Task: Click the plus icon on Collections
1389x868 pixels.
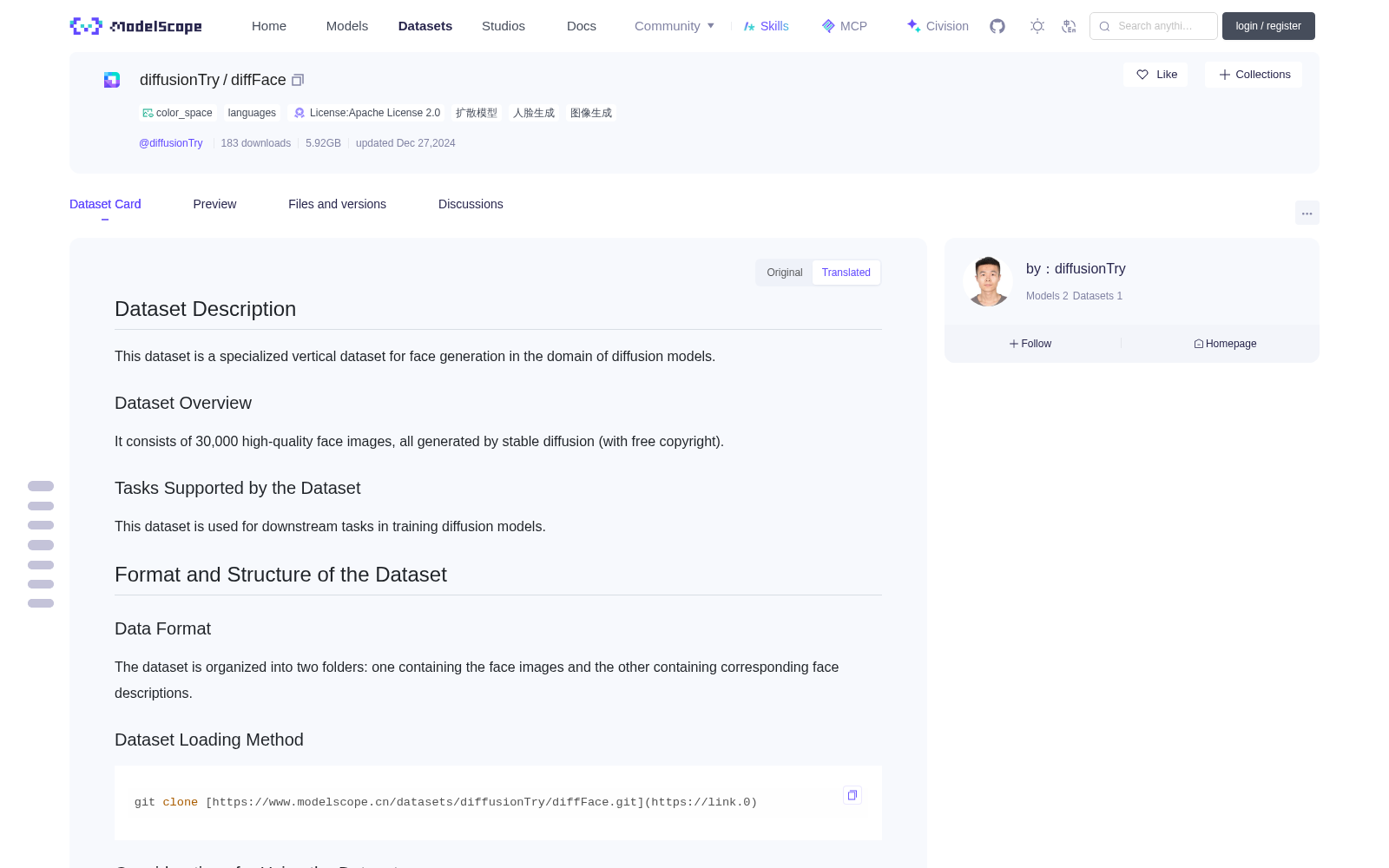Action: coord(1225,75)
